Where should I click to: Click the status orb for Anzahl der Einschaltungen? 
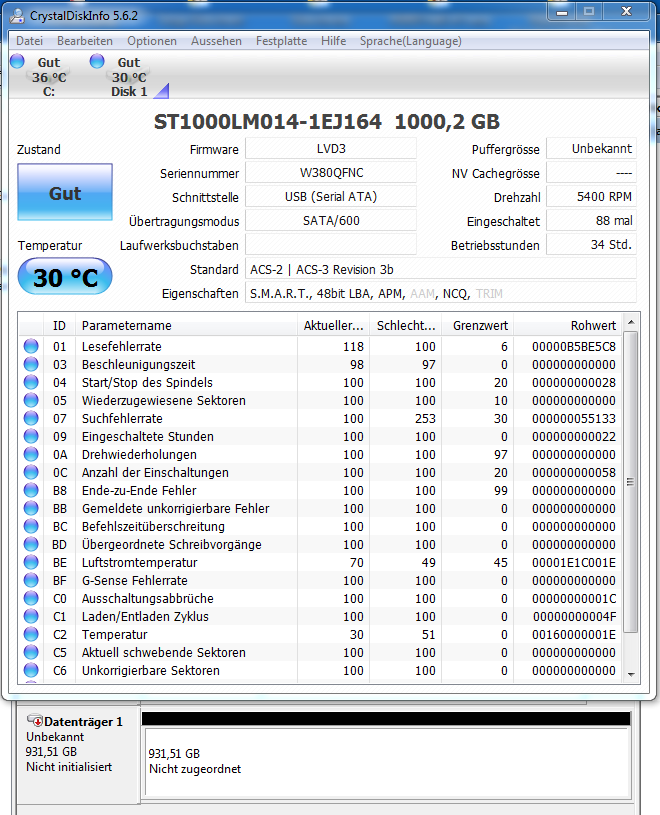click(x=31, y=472)
